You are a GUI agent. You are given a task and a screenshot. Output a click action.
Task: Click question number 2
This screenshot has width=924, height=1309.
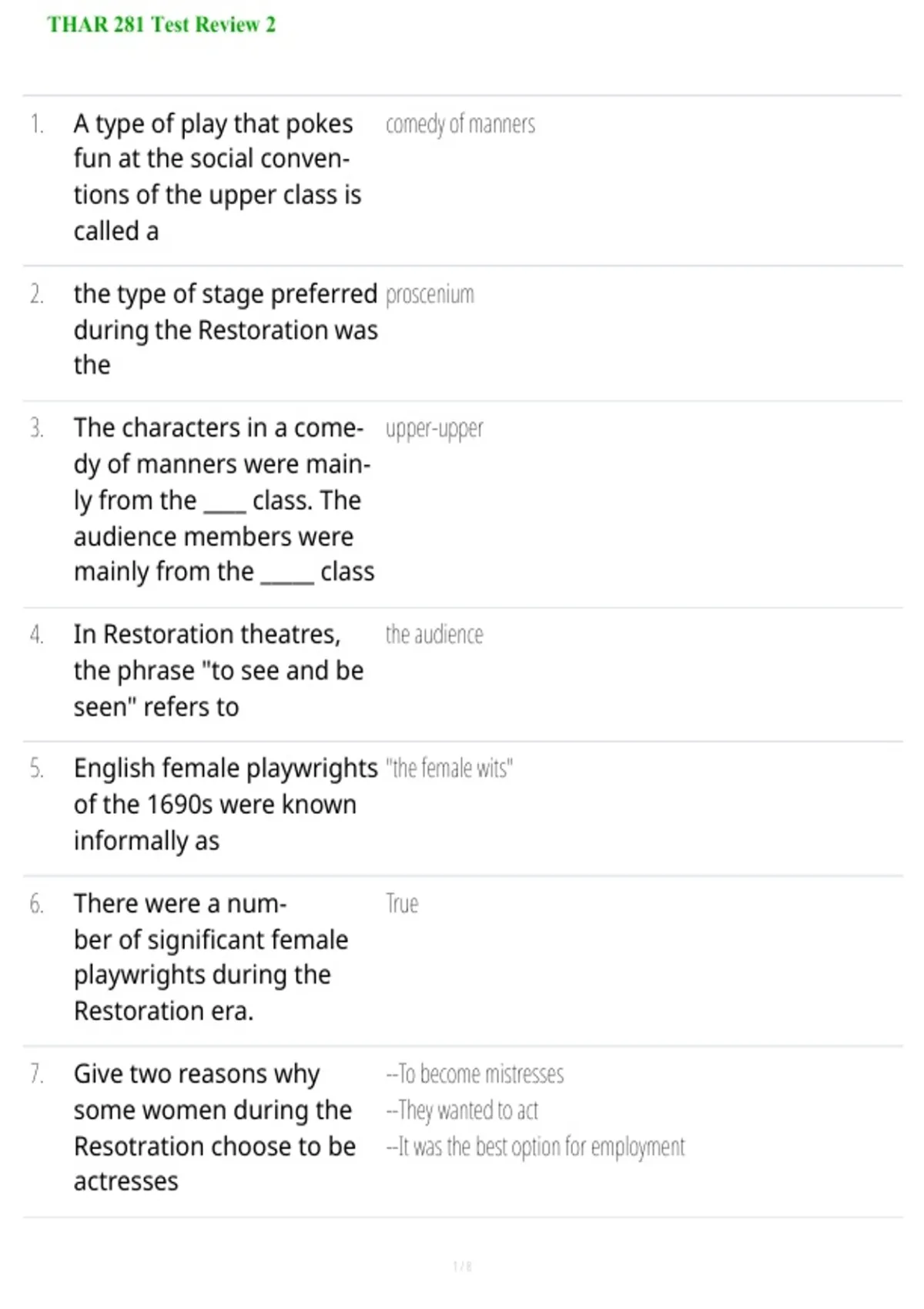click(36, 294)
